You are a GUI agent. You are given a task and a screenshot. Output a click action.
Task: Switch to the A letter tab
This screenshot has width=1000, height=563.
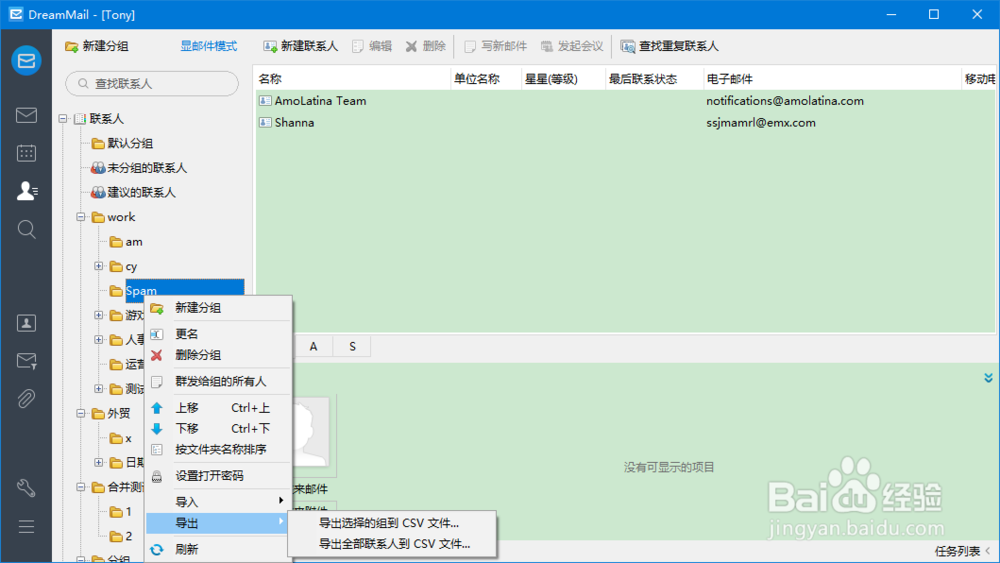[x=313, y=346]
